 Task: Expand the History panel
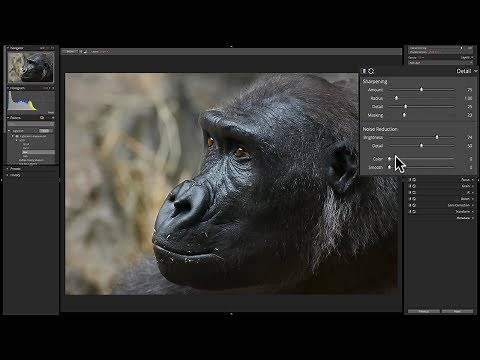8,175
